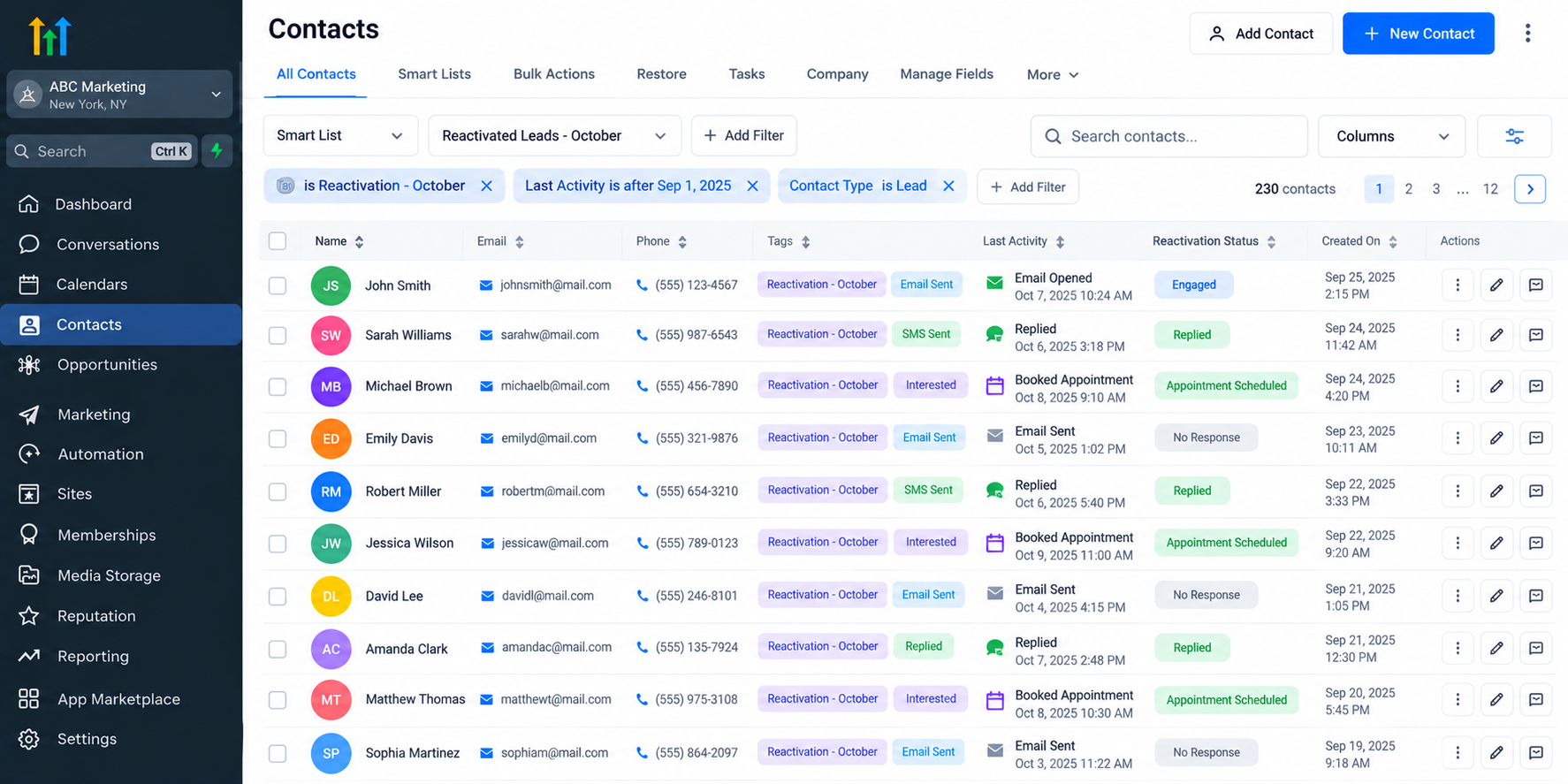Open the Automation section
Screen dimensions: 1568x784
tap(101, 454)
